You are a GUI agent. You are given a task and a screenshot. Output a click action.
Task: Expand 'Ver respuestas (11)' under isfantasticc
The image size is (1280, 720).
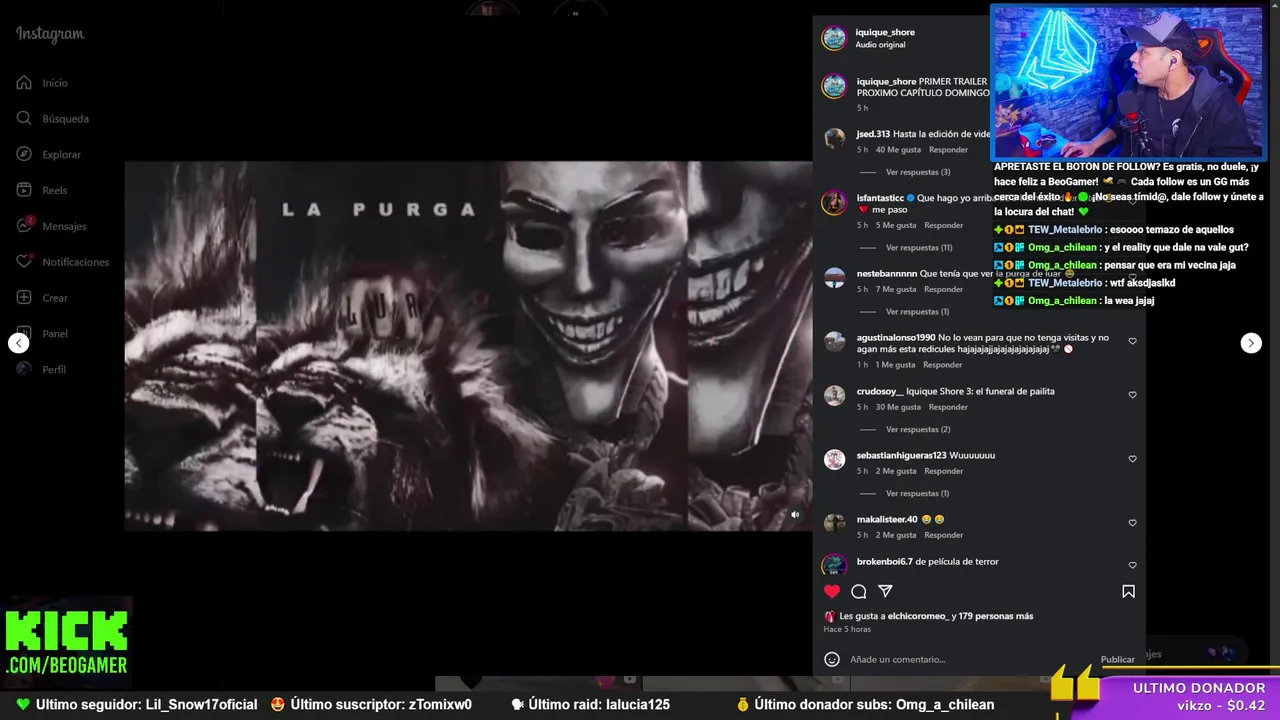(919, 247)
